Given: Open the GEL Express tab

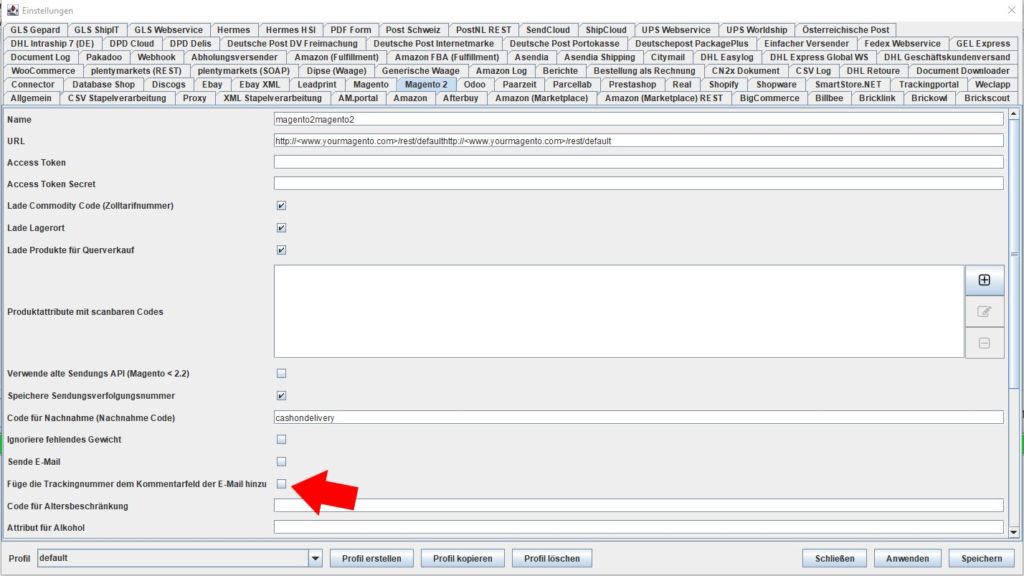Looking at the screenshot, I should [x=983, y=43].
